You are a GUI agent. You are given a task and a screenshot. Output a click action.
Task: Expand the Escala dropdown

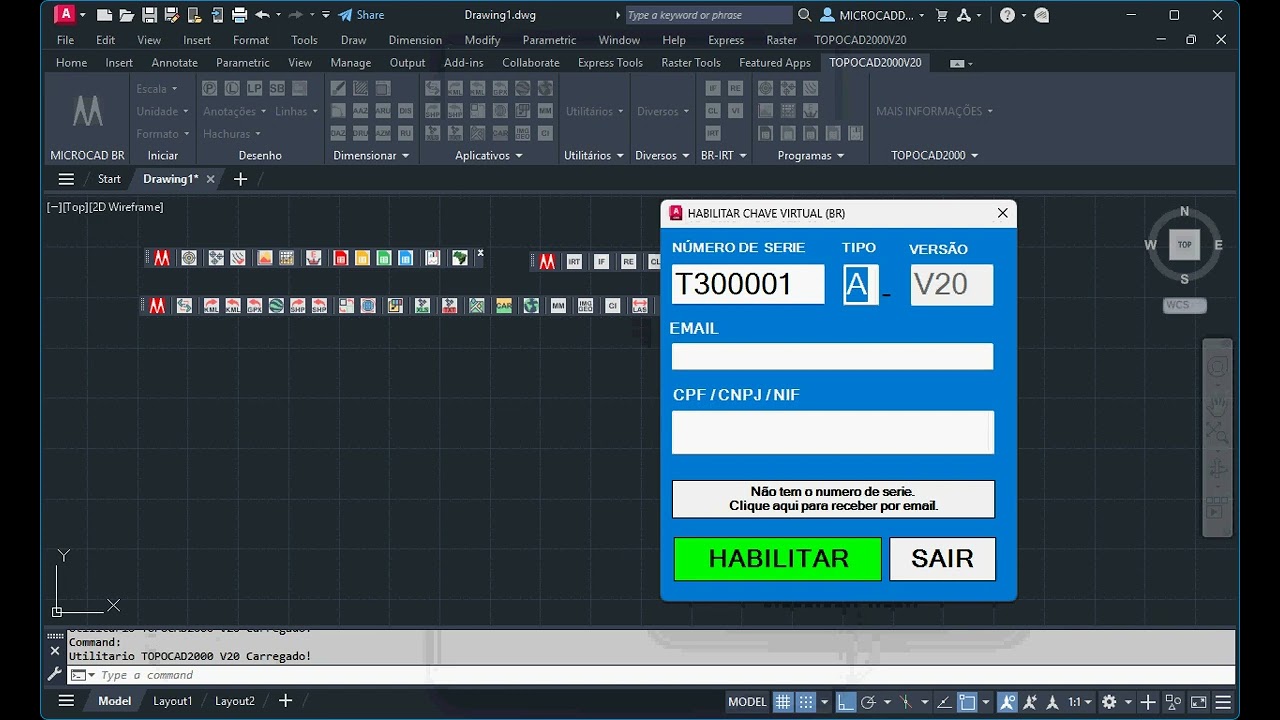click(157, 89)
